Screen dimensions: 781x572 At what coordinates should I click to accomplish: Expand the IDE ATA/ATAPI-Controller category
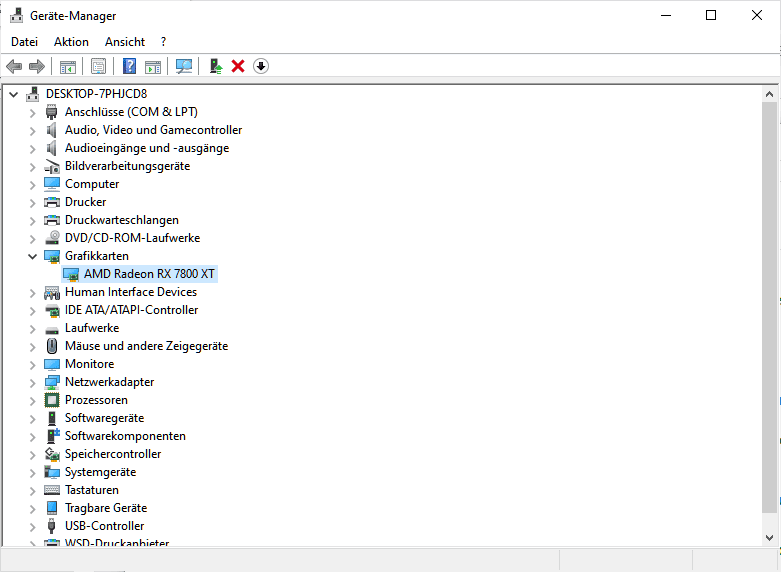pos(32,311)
